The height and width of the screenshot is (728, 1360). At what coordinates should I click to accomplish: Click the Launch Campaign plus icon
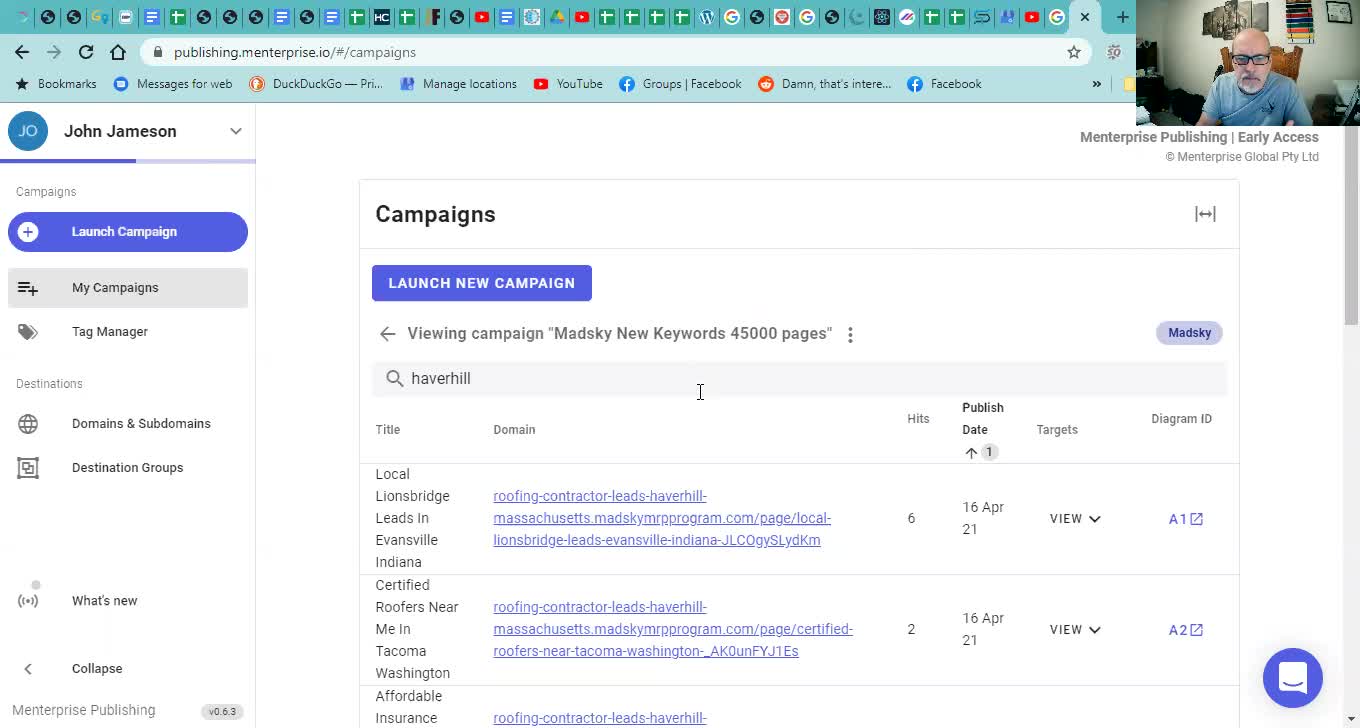point(28,232)
